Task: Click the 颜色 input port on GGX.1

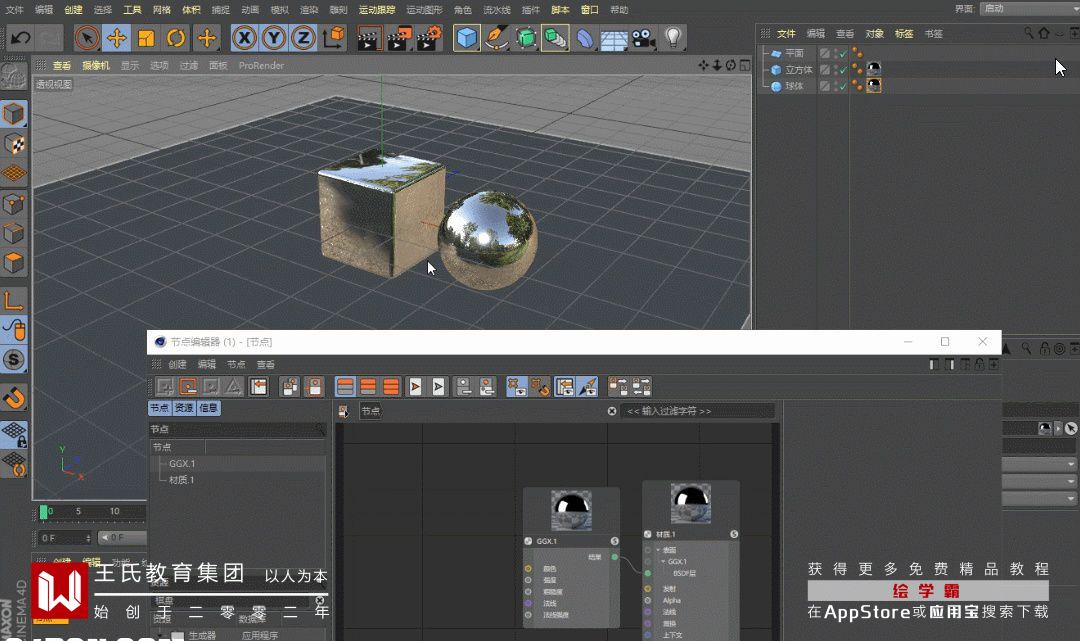Action: point(528,569)
